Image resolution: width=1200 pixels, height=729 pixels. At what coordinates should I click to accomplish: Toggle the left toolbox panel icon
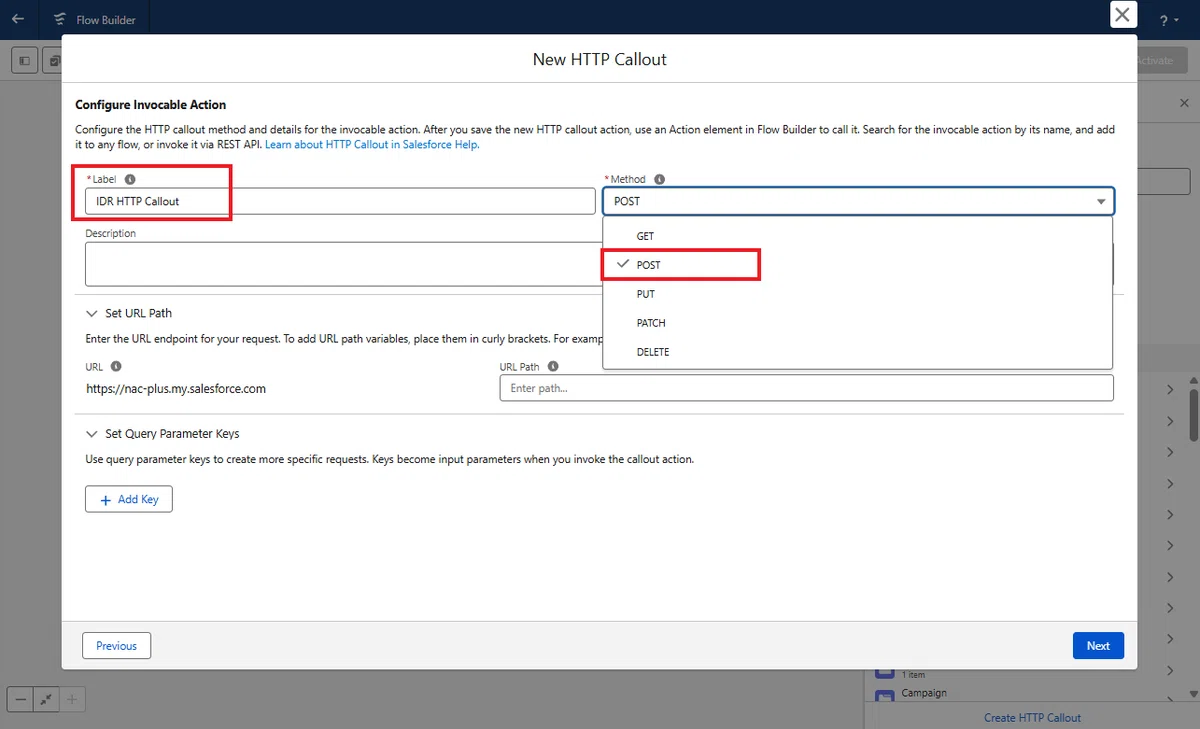click(x=25, y=61)
